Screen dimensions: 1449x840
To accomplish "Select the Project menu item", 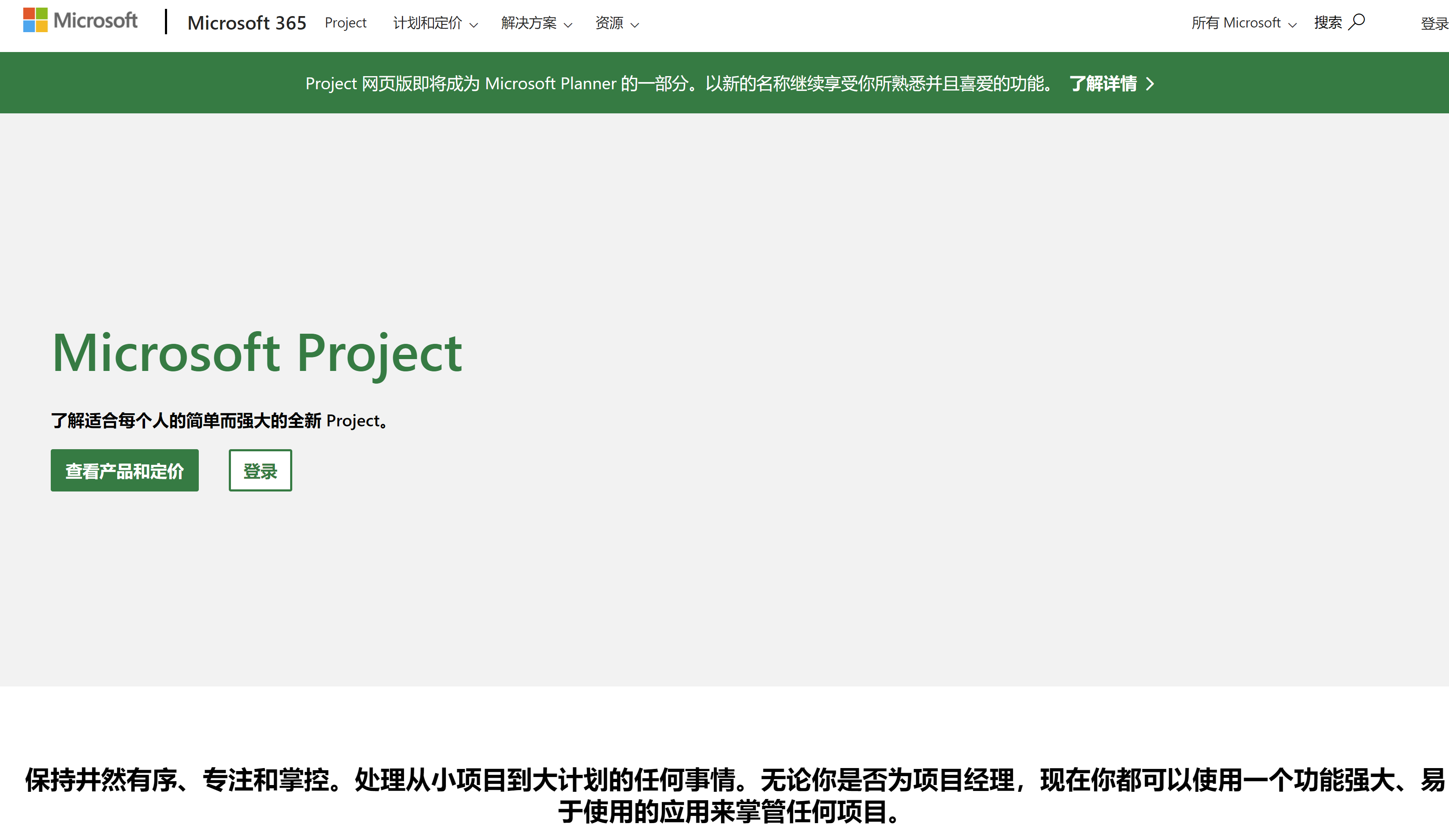I will tap(345, 23).
